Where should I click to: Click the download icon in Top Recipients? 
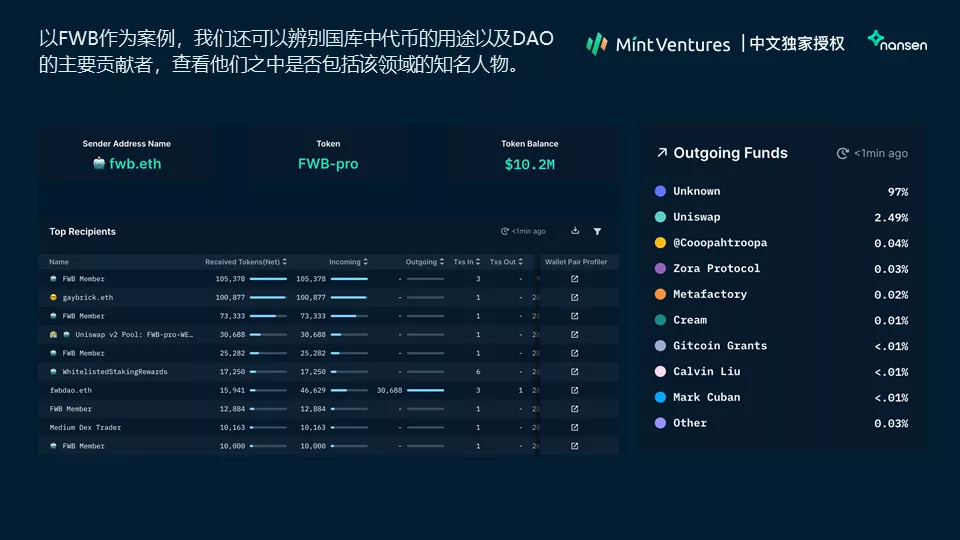pos(575,231)
